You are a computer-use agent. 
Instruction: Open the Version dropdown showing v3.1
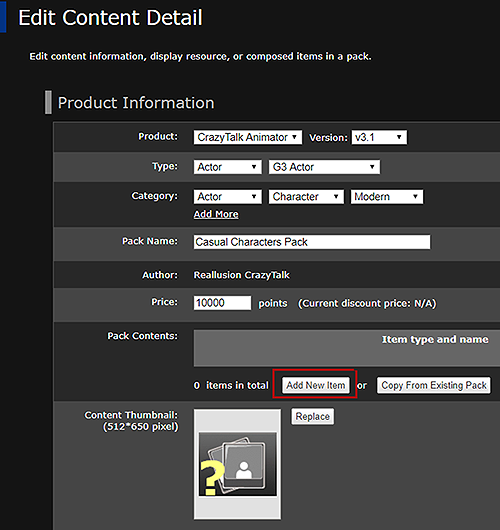tap(379, 137)
